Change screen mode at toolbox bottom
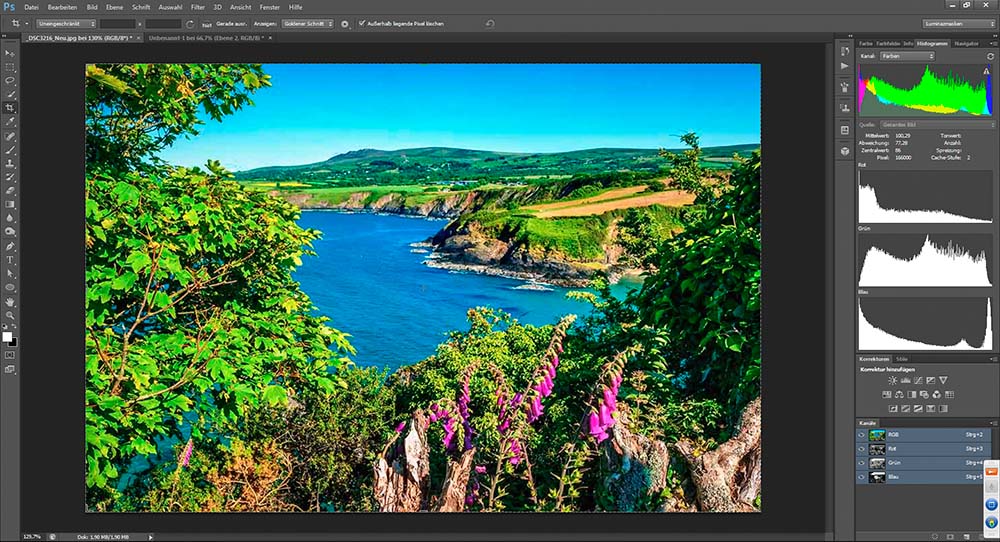1000x542 pixels. pos(10,369)
